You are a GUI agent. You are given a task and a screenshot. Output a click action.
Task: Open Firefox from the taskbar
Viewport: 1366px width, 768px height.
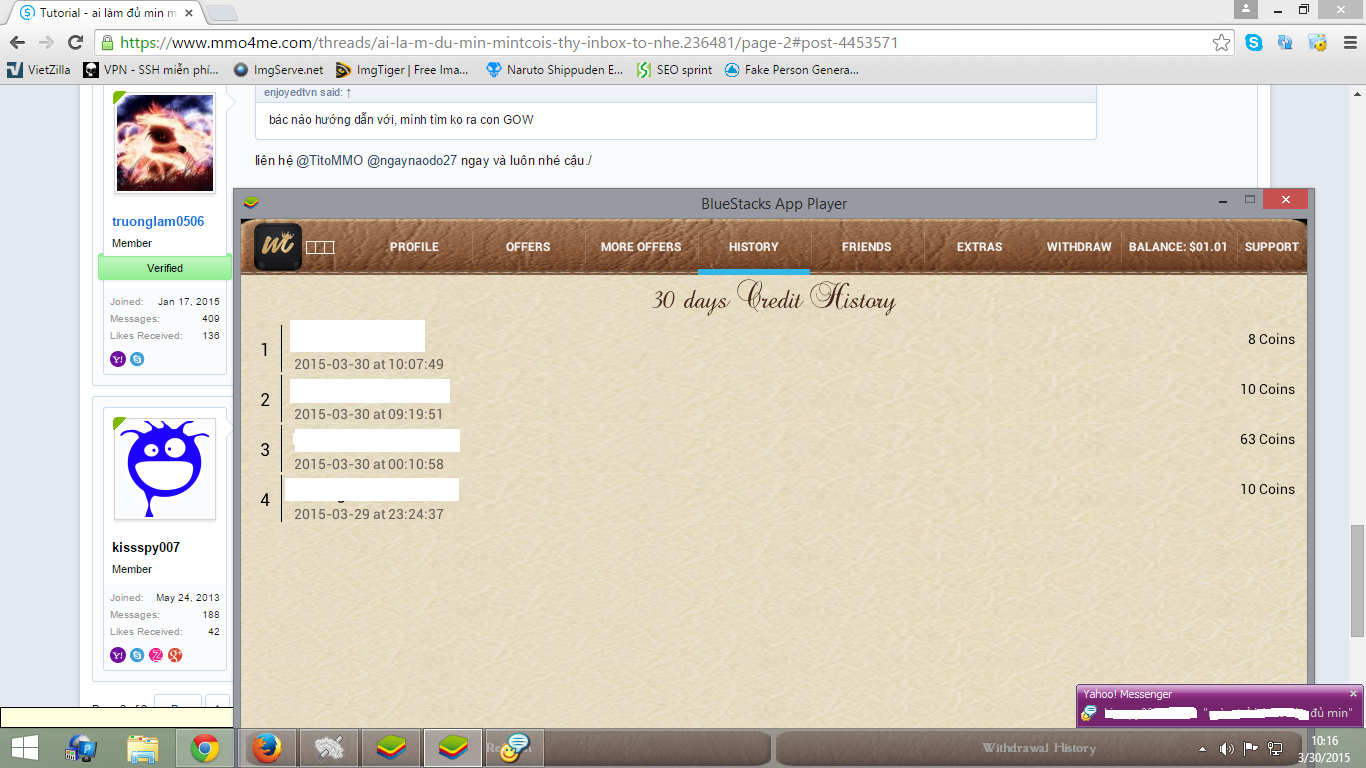coord(267,748)
